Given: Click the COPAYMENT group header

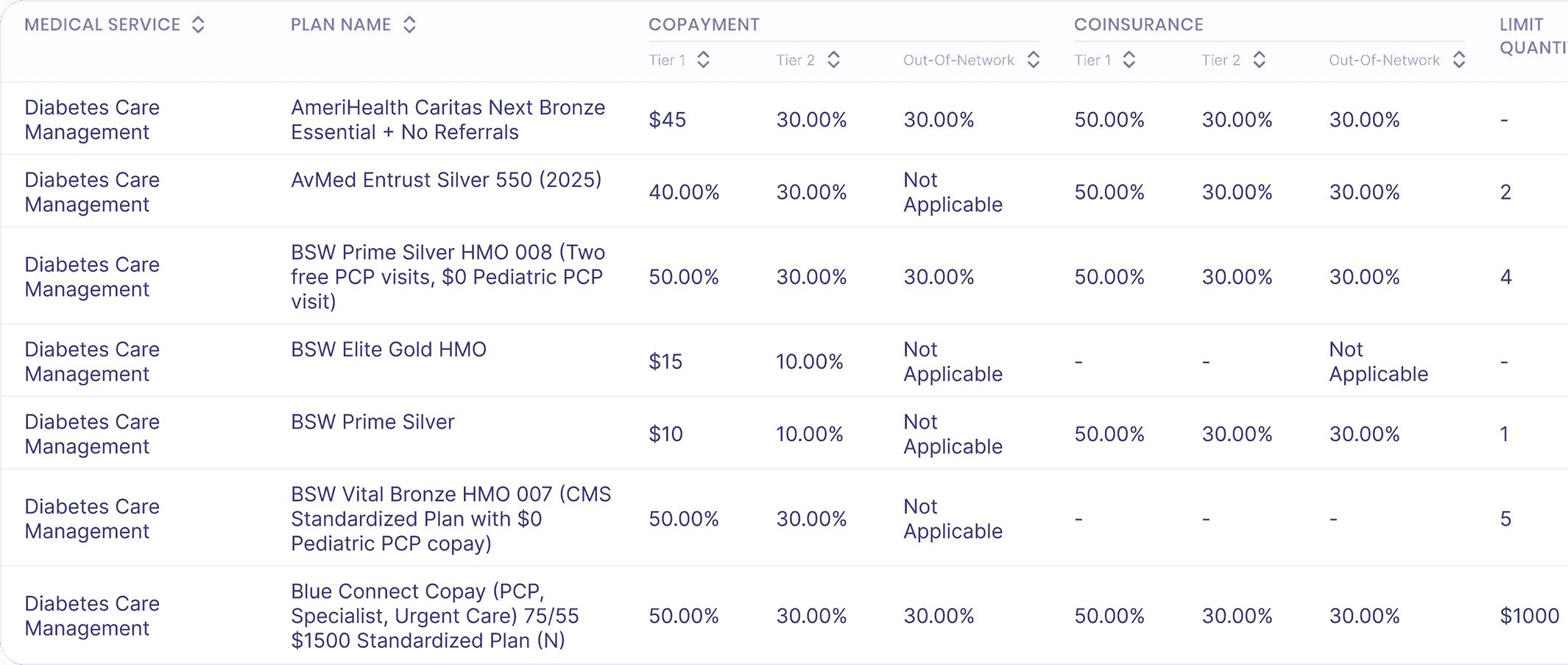Looking at the screenshot, I should (x=704, y=25).
